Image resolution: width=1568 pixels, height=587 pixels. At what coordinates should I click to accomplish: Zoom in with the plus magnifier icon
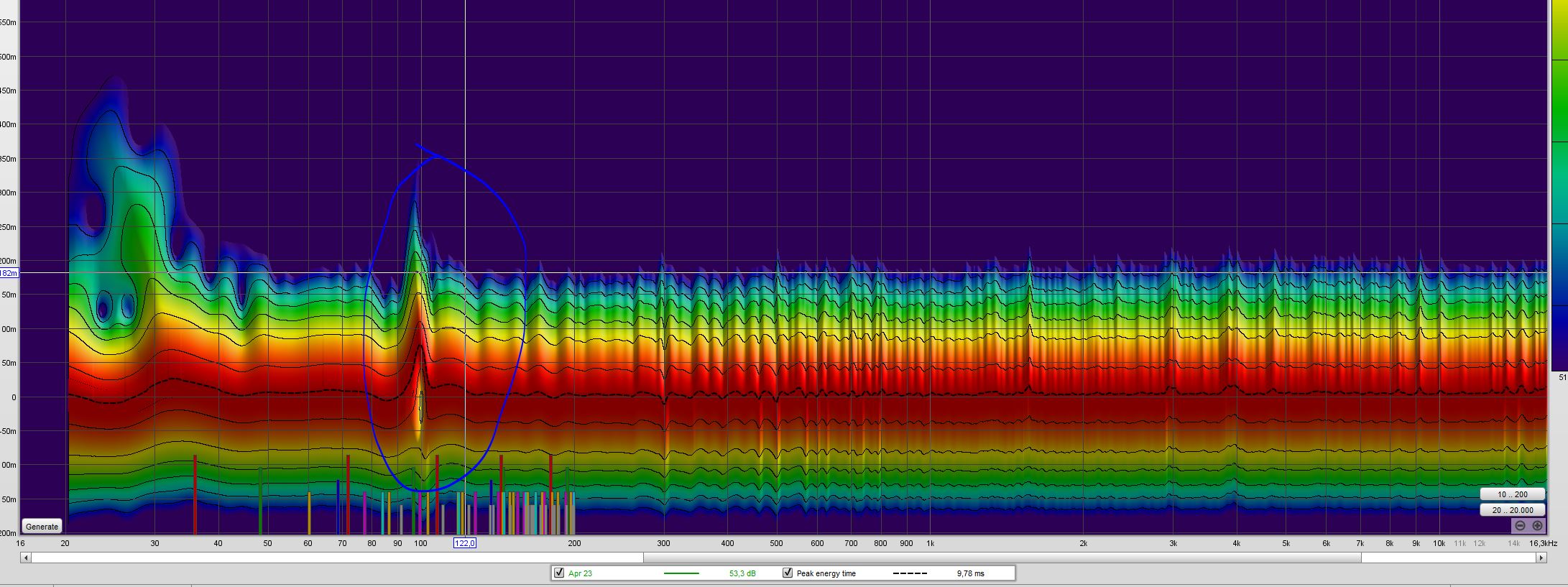[1537, 526]
